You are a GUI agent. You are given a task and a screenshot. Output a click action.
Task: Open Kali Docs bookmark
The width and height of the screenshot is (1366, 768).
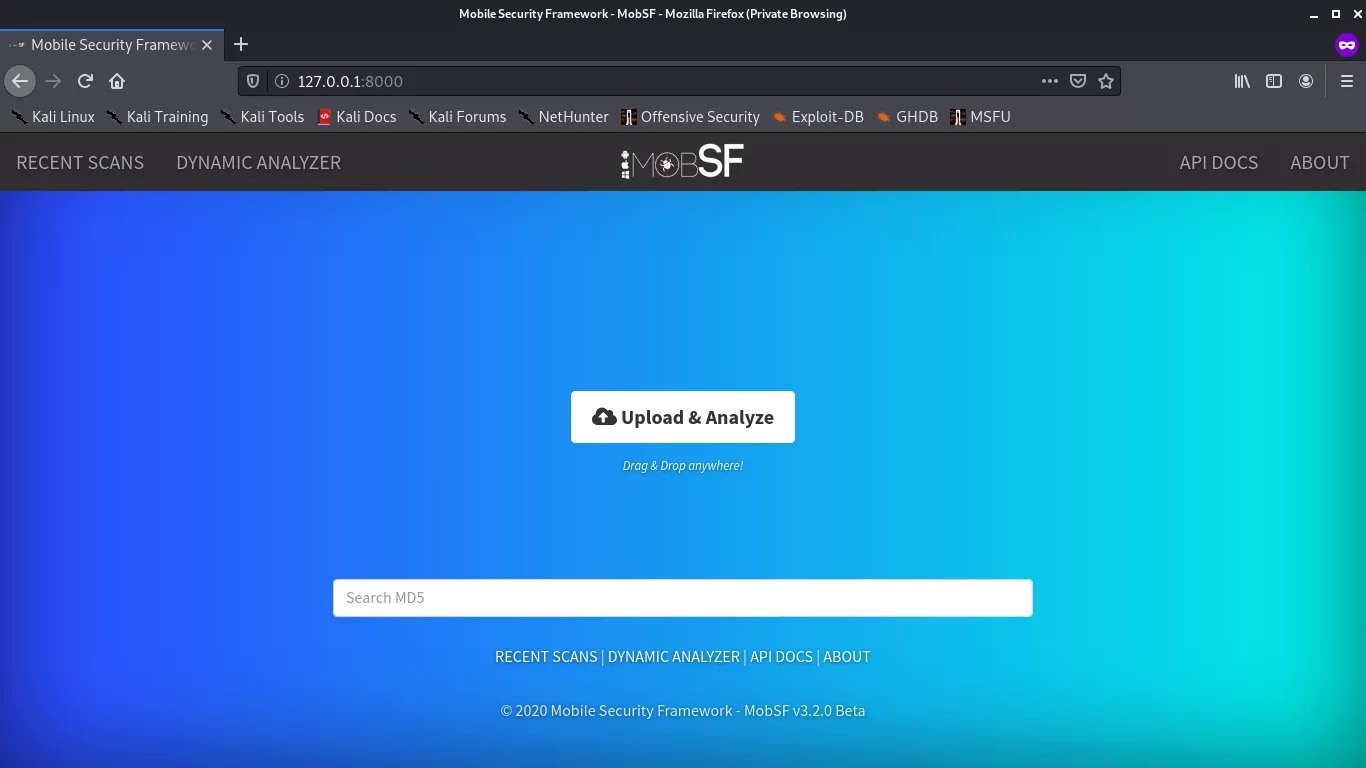click(357, 117)
